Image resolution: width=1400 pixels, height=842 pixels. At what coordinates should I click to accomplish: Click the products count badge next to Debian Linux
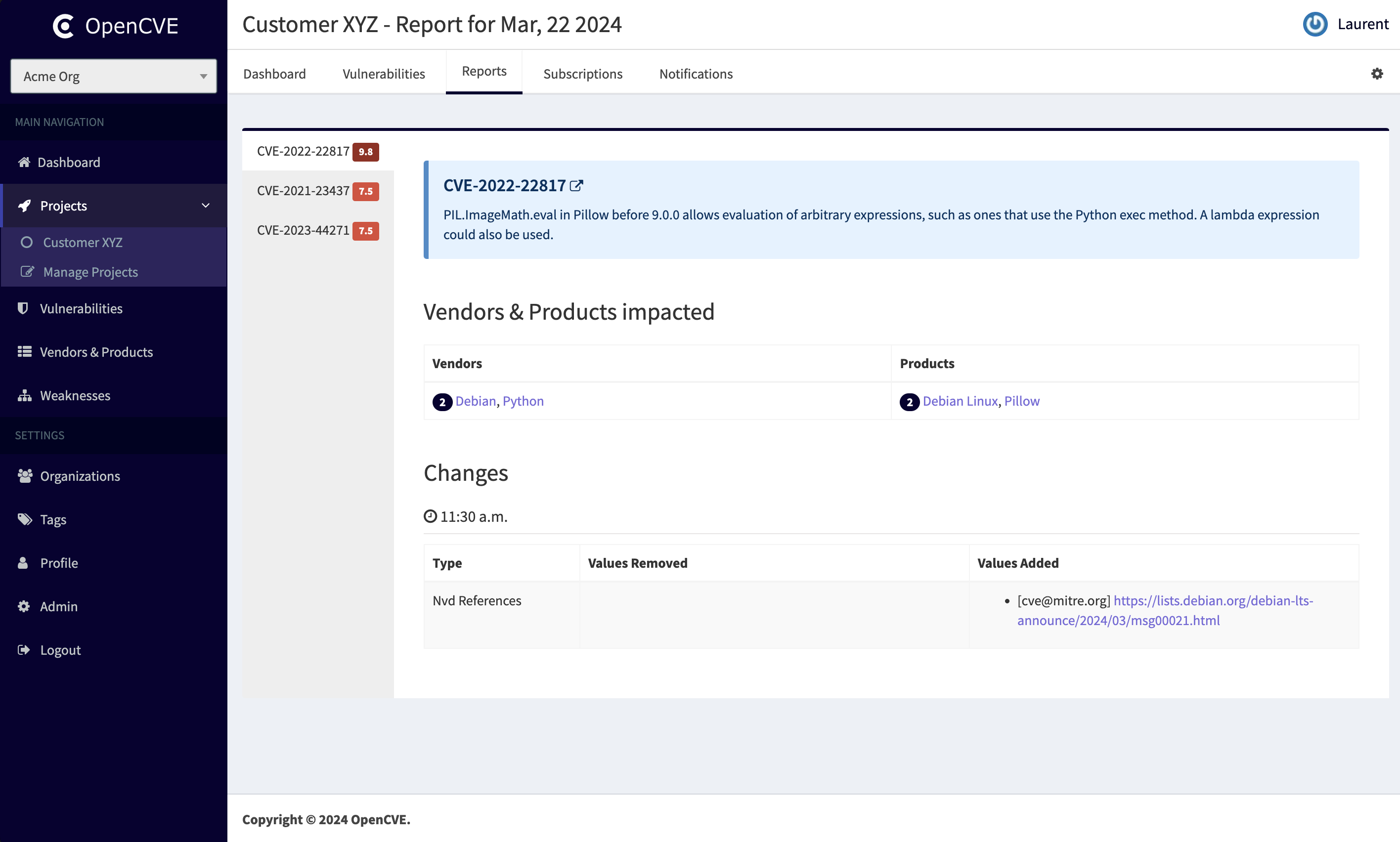pos(909,402)
